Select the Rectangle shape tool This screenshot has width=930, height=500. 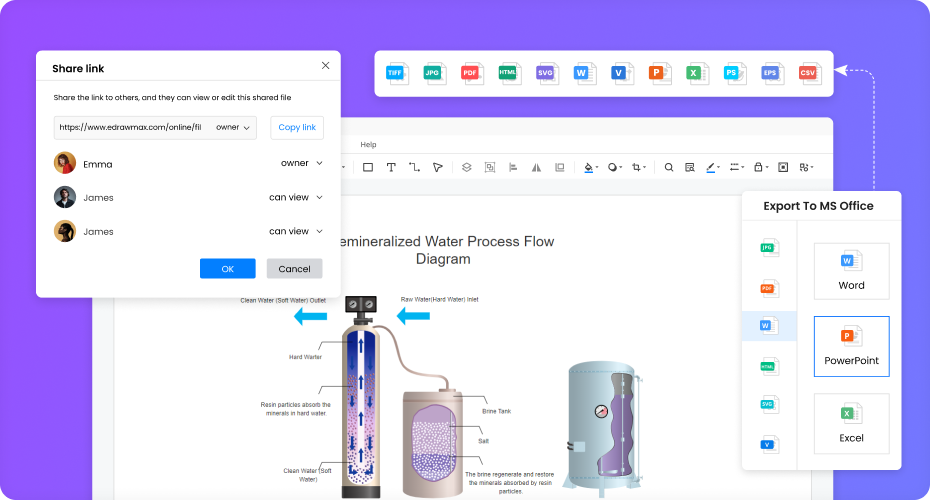coord(367,167)
